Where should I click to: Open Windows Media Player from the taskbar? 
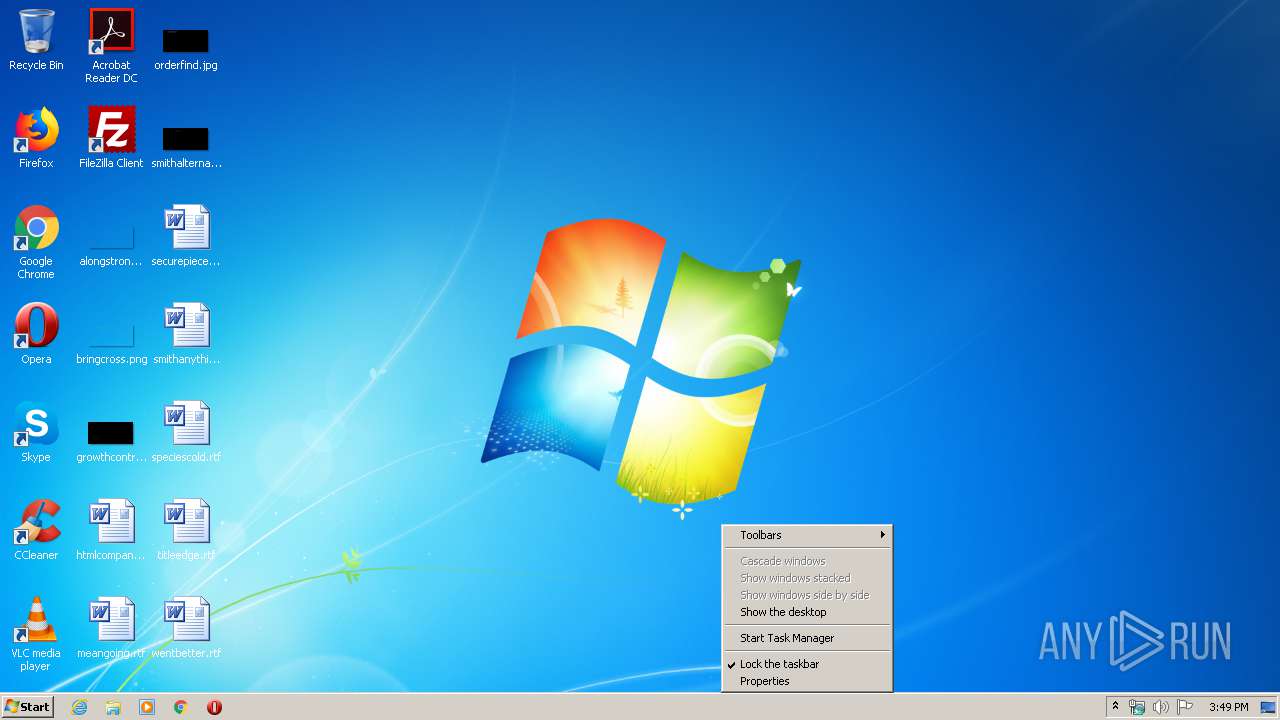pos(147,707)
